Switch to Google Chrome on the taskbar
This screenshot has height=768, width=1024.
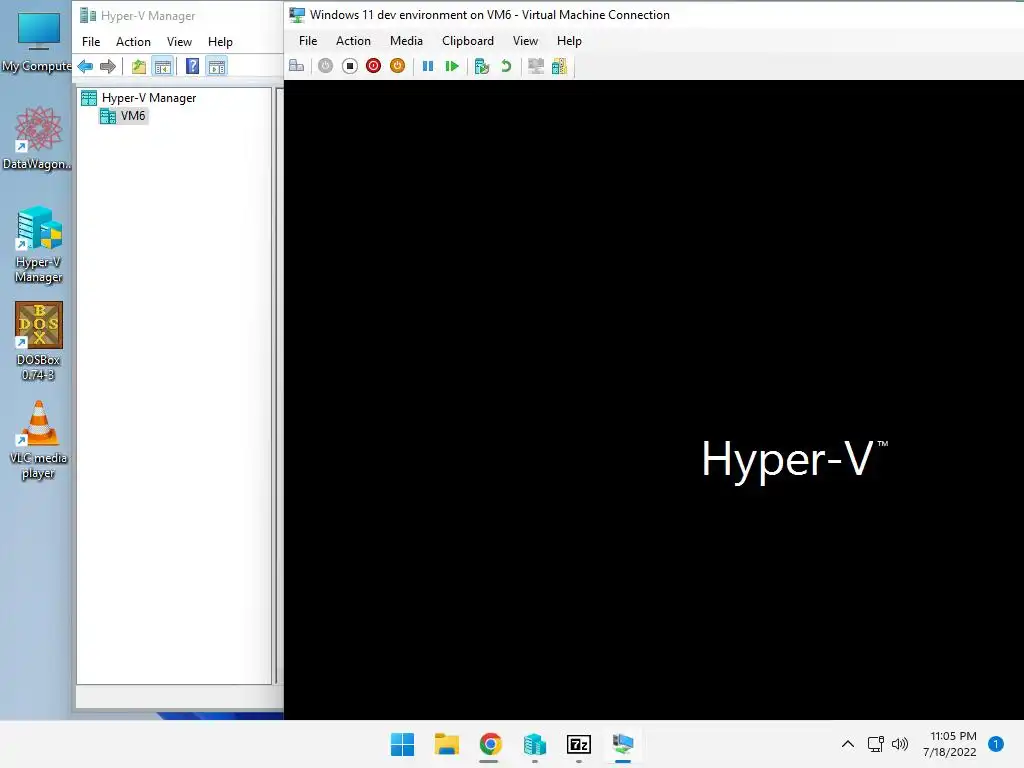click(x=490, y=744)
